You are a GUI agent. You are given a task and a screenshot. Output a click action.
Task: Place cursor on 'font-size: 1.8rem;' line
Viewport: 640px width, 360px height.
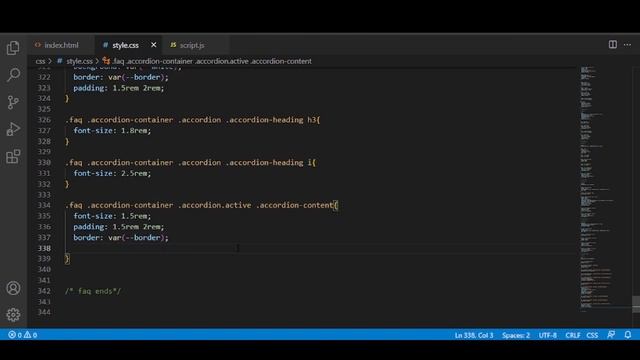point(112,131)
